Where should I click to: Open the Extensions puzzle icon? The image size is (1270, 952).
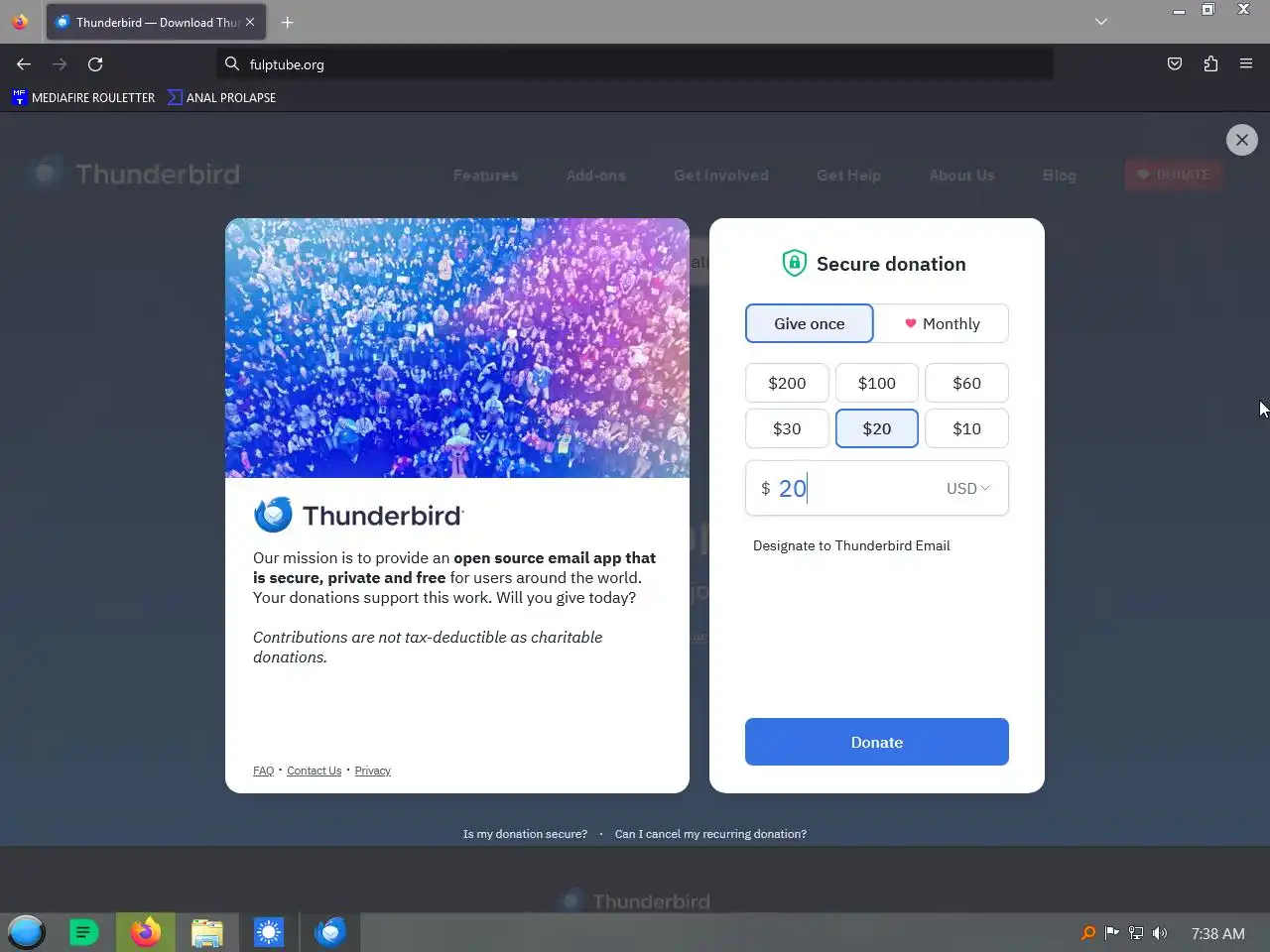click(x=1210, y=63)
